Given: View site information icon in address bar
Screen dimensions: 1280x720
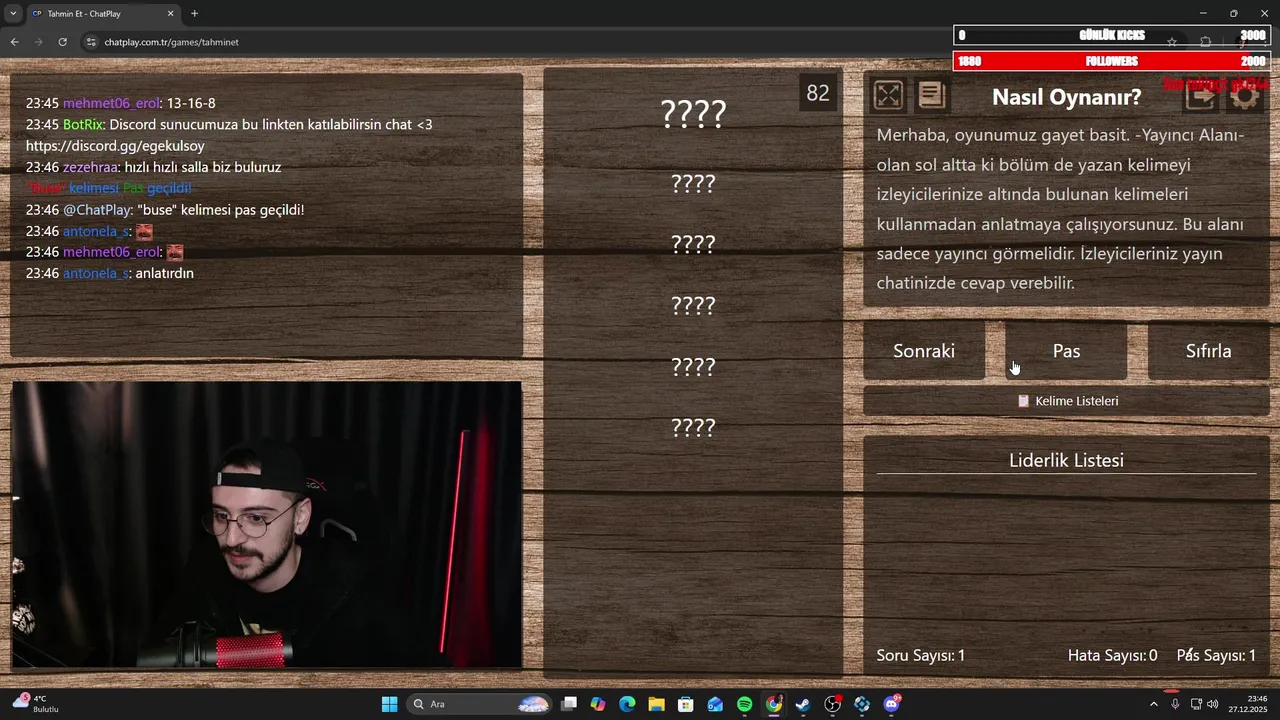Looking at the screenshot, I should pyautogui.click(x=91, y=42).
